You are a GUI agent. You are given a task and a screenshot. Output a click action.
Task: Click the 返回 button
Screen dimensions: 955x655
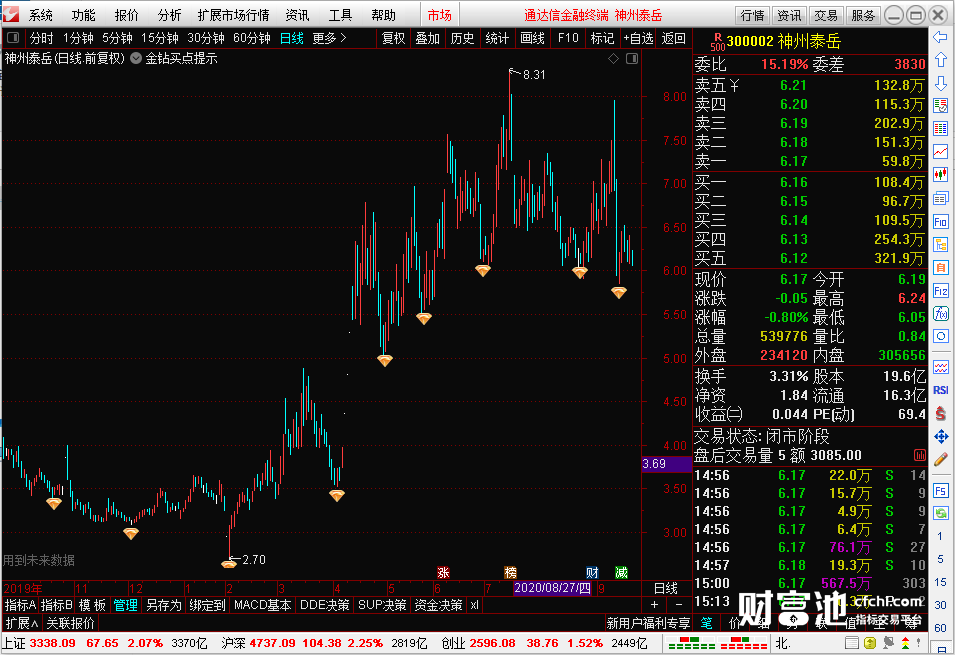coord(673,38)
